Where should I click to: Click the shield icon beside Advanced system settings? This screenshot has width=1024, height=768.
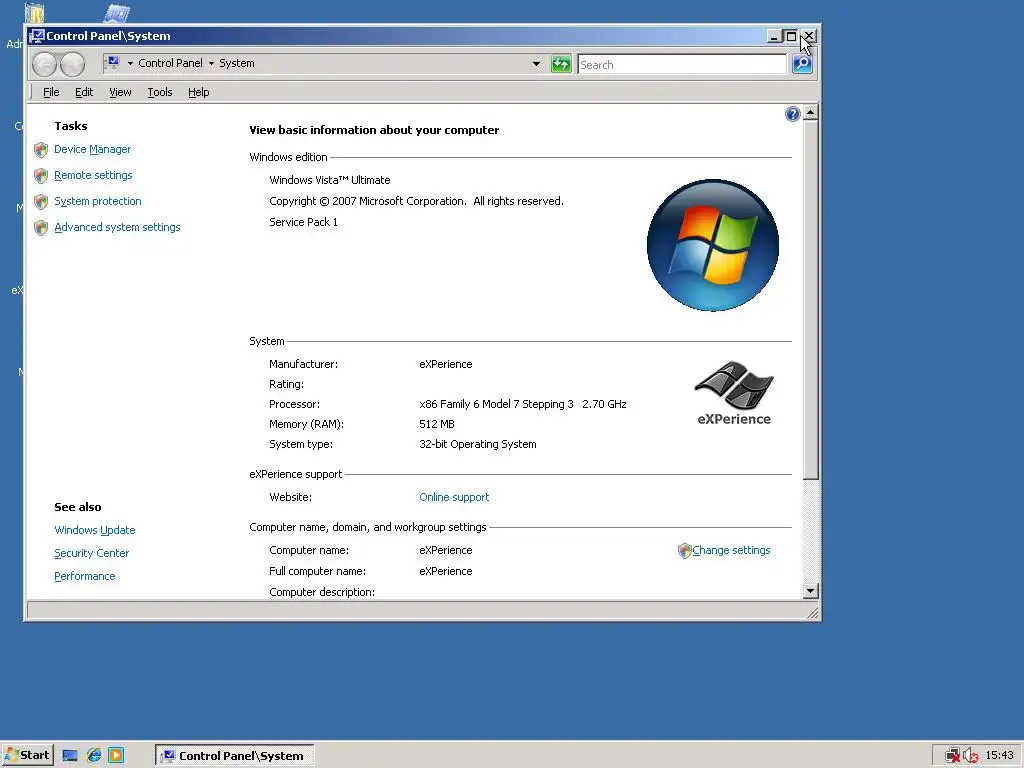[41, 228]
